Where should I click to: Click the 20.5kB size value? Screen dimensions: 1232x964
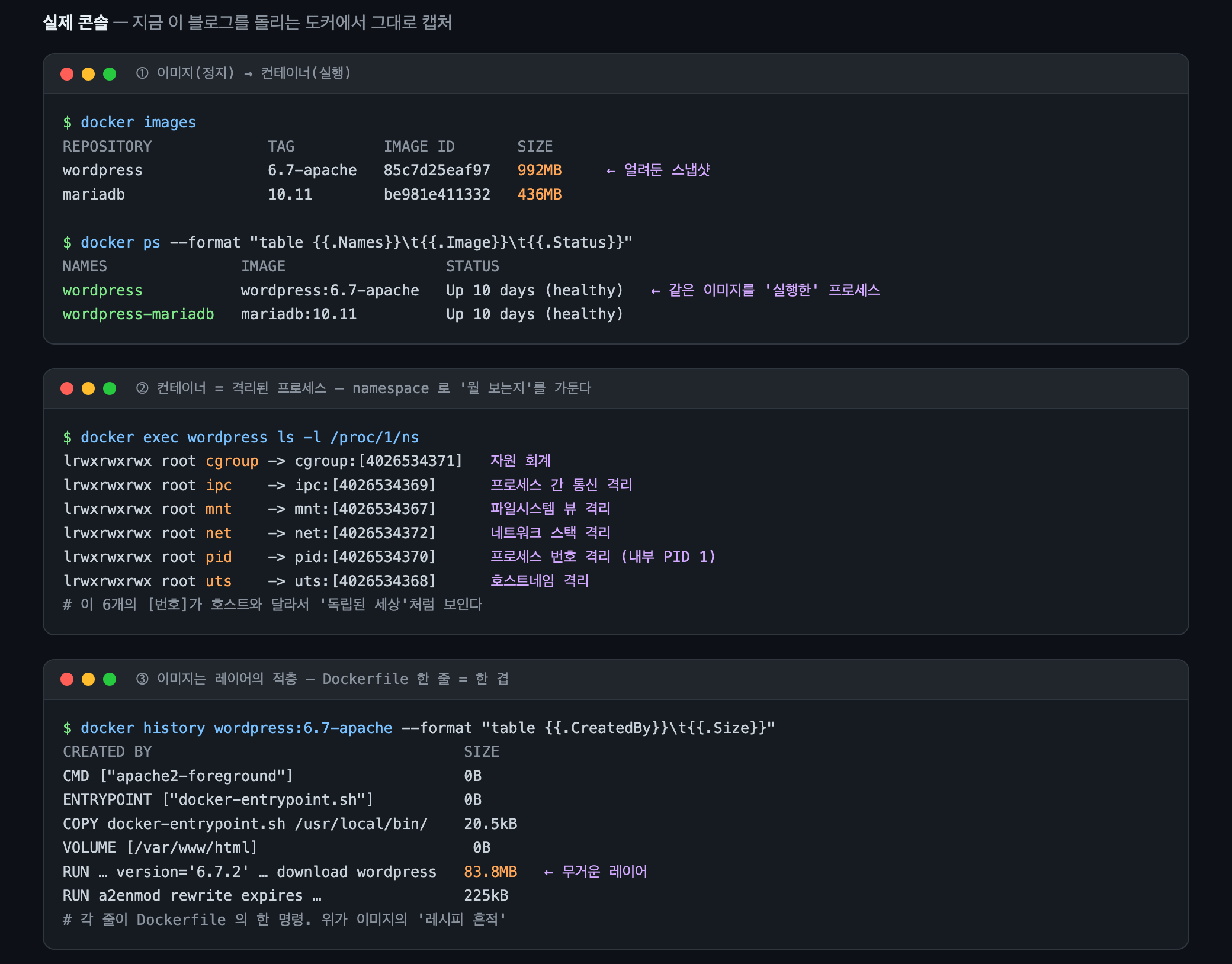point(490,824)
